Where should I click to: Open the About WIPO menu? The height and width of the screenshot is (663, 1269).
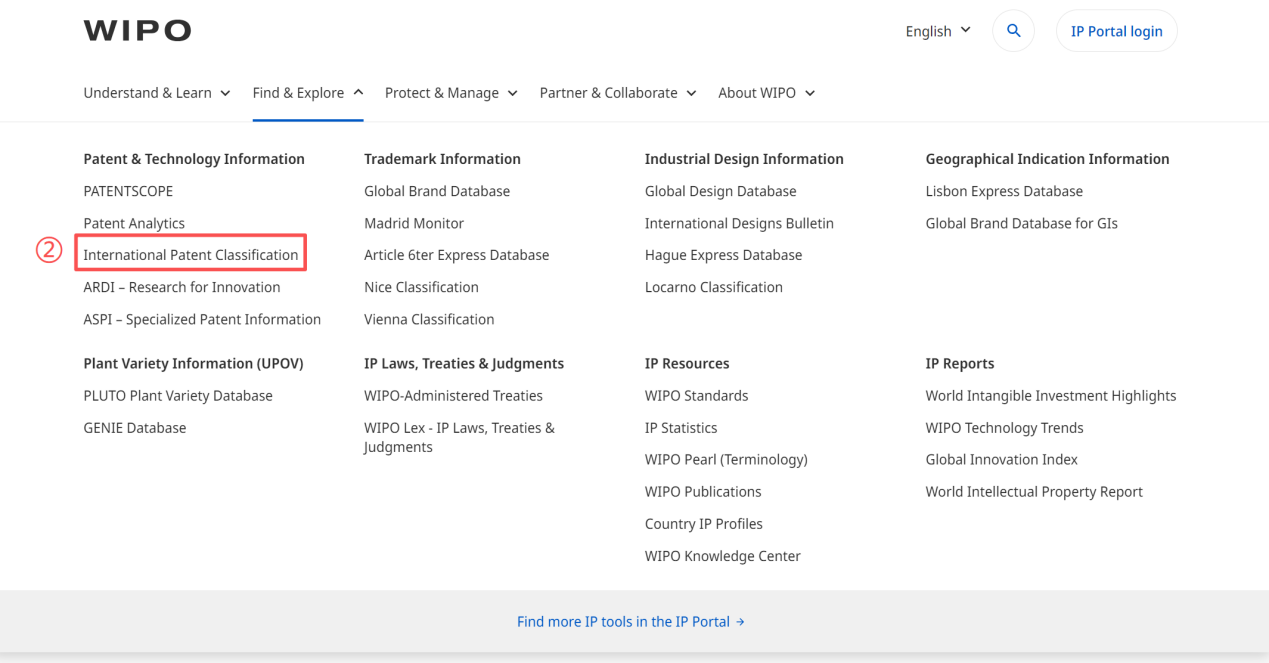(766, 93)
